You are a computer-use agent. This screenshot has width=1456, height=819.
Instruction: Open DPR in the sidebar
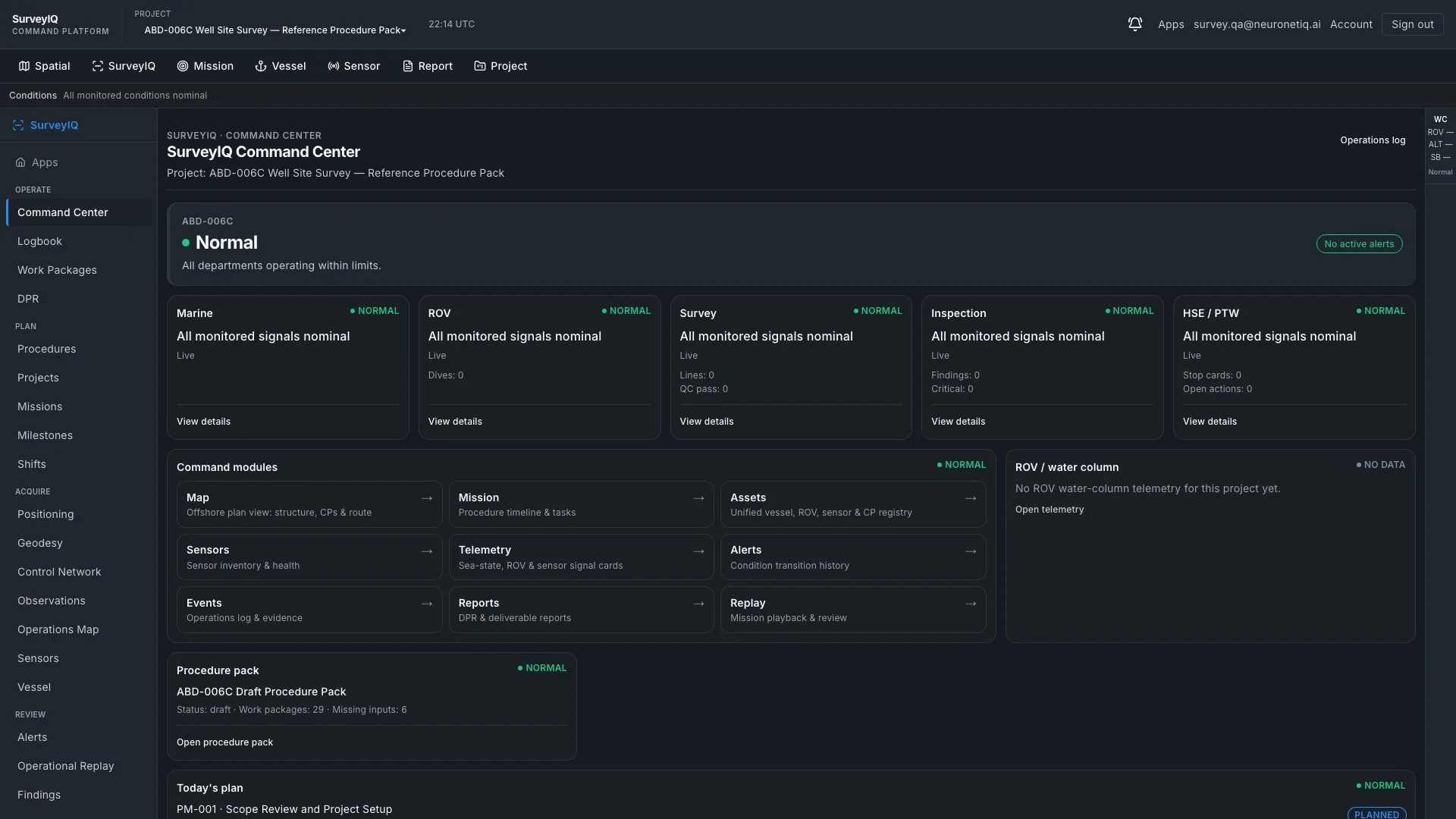click(x=79, y=299)
